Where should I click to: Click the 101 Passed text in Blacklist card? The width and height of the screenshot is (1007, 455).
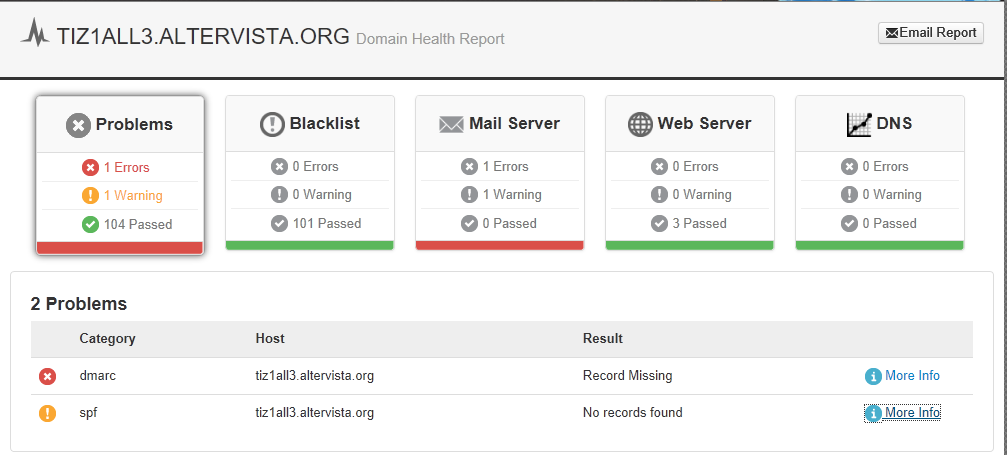coord(327,224)
